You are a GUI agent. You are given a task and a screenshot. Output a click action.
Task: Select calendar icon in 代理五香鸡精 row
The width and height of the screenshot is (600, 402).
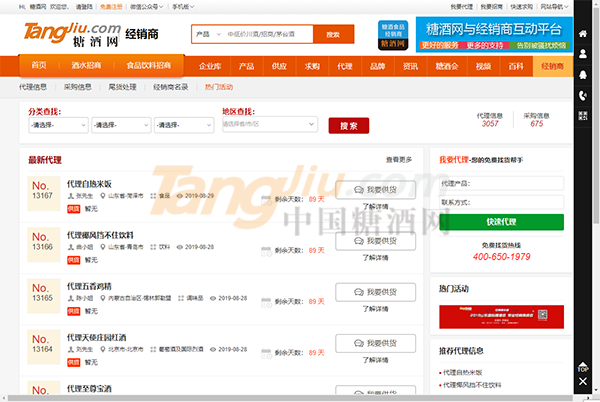pyautogui.click(x=266, y=302)
